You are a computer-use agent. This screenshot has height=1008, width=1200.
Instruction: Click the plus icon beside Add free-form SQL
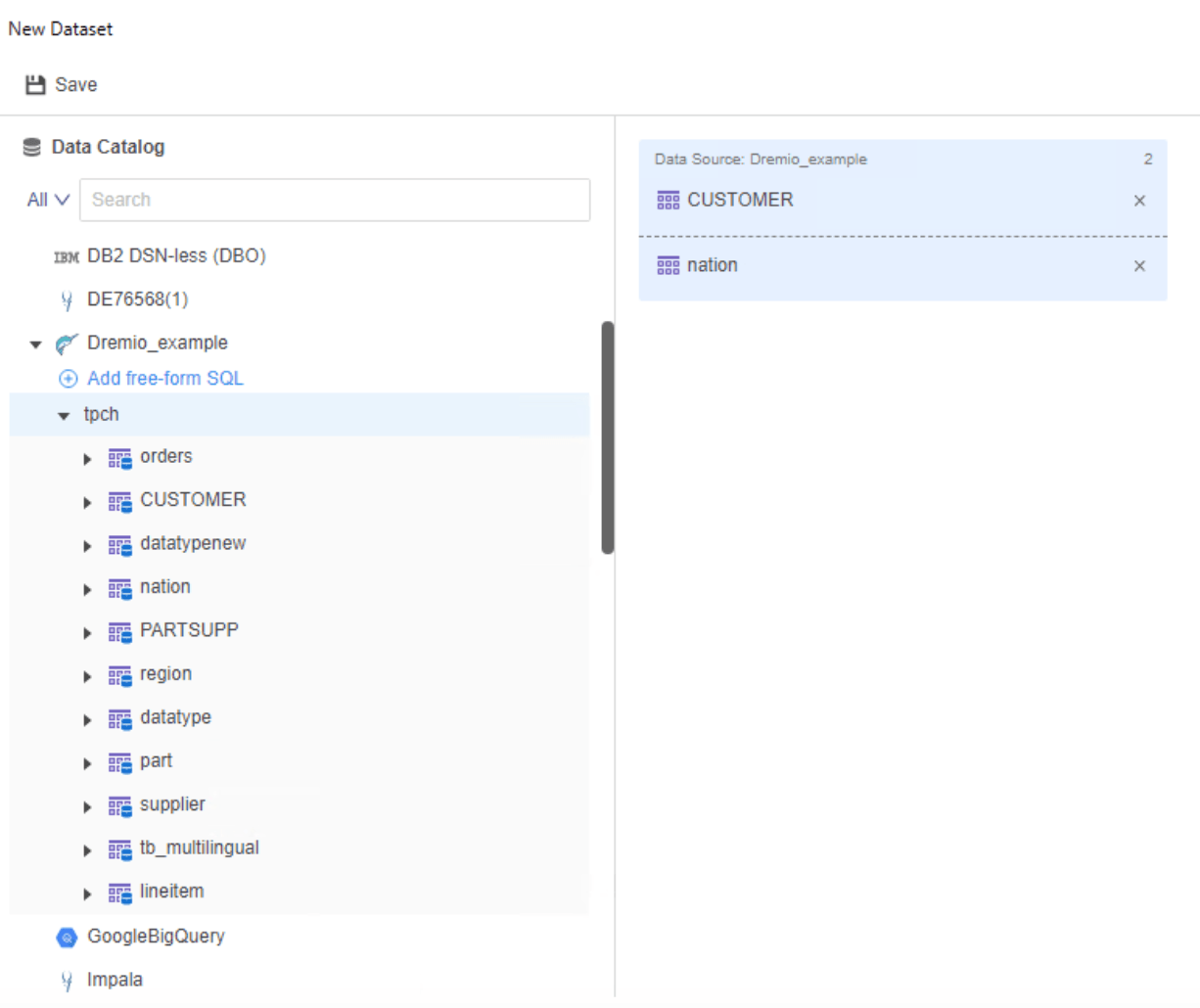click(x=69, y=379)
